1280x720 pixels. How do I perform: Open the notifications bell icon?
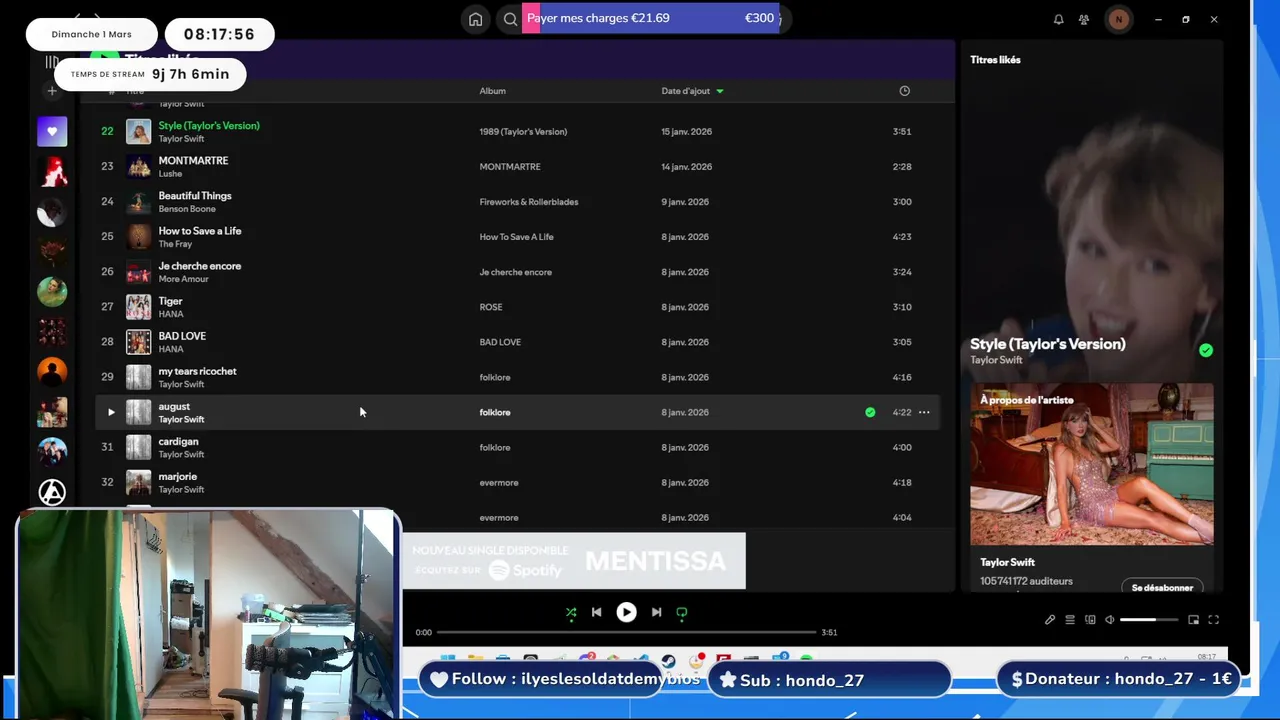point(1058,19)
